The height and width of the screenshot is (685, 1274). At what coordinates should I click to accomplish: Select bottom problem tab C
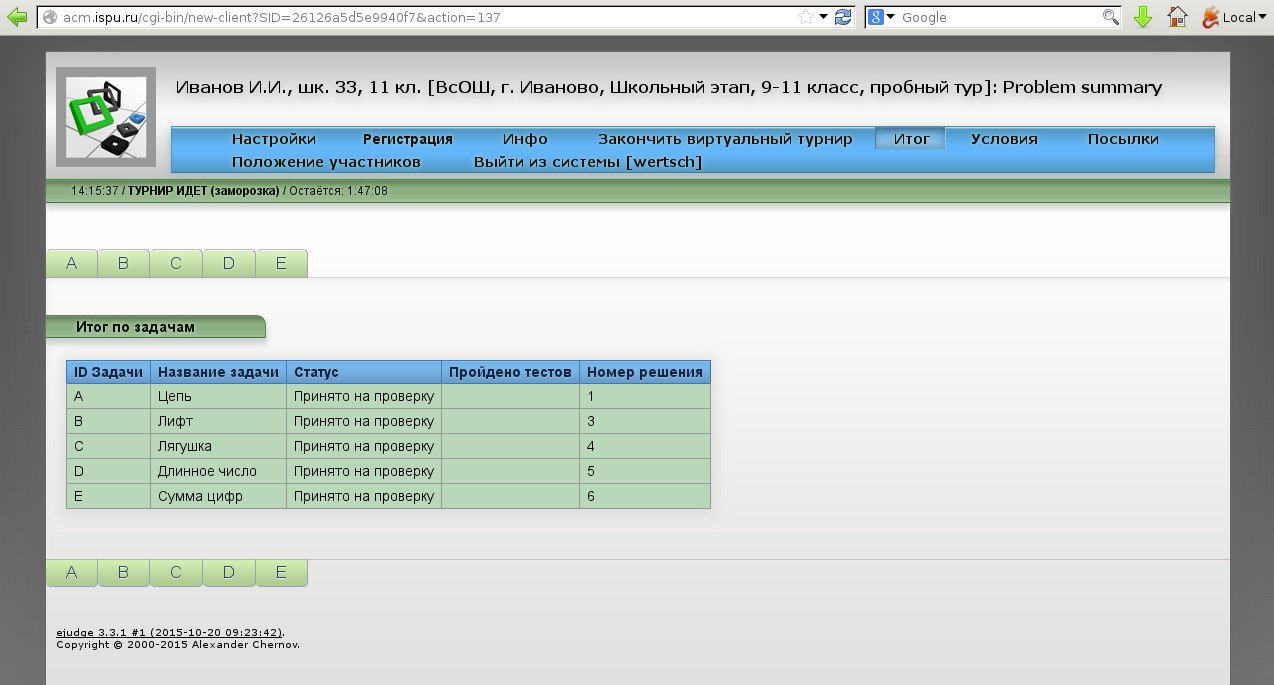(176, 572)
